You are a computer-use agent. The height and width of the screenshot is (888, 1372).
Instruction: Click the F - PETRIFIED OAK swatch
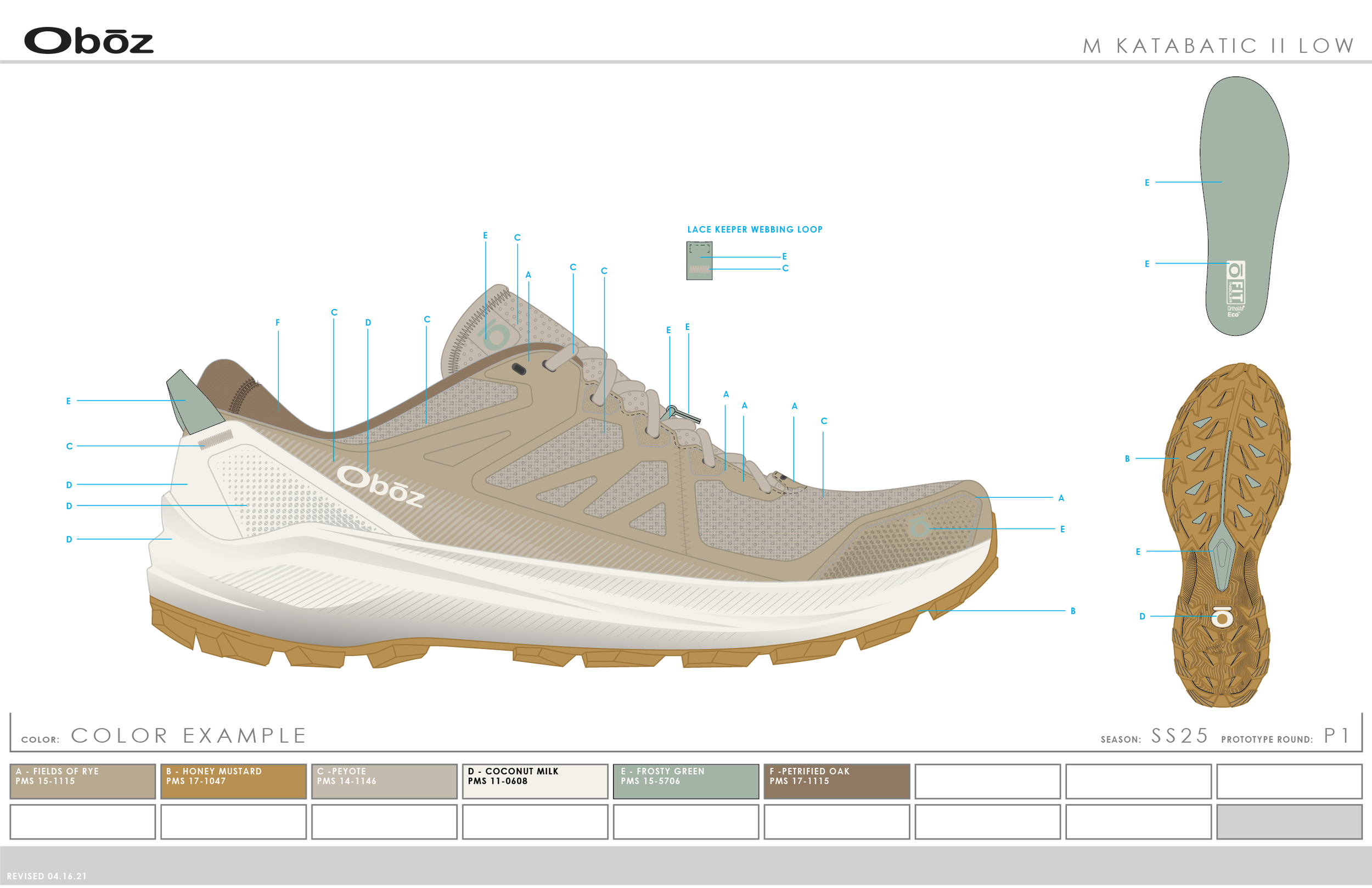click(837, 782)
